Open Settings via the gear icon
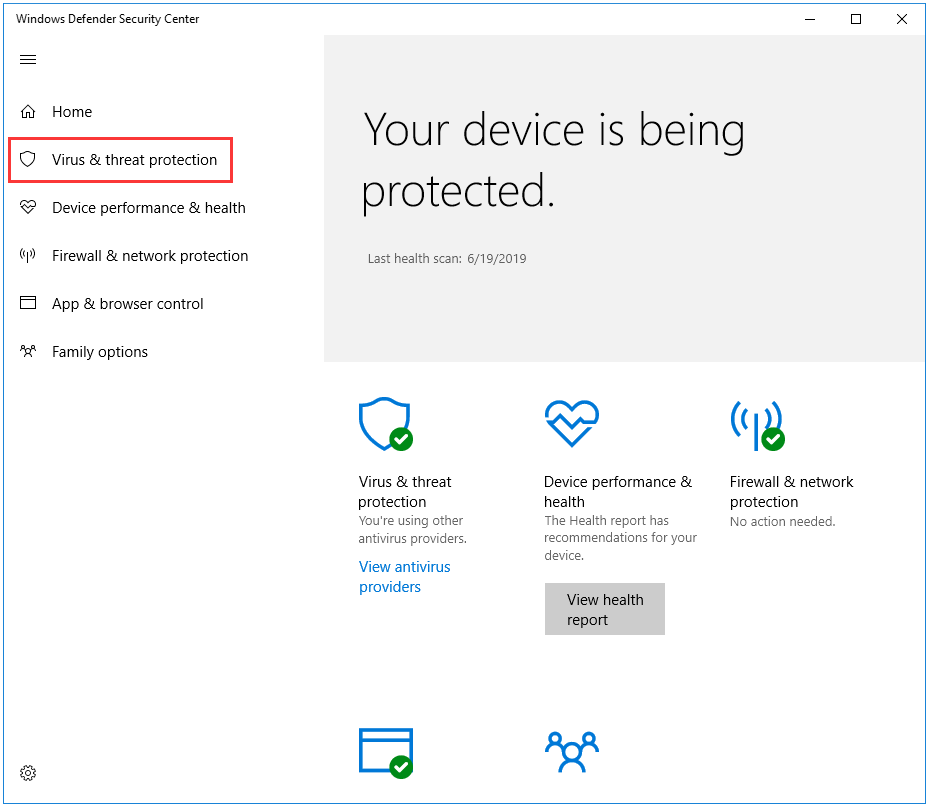The image size is (929, 806). point(28,773)
